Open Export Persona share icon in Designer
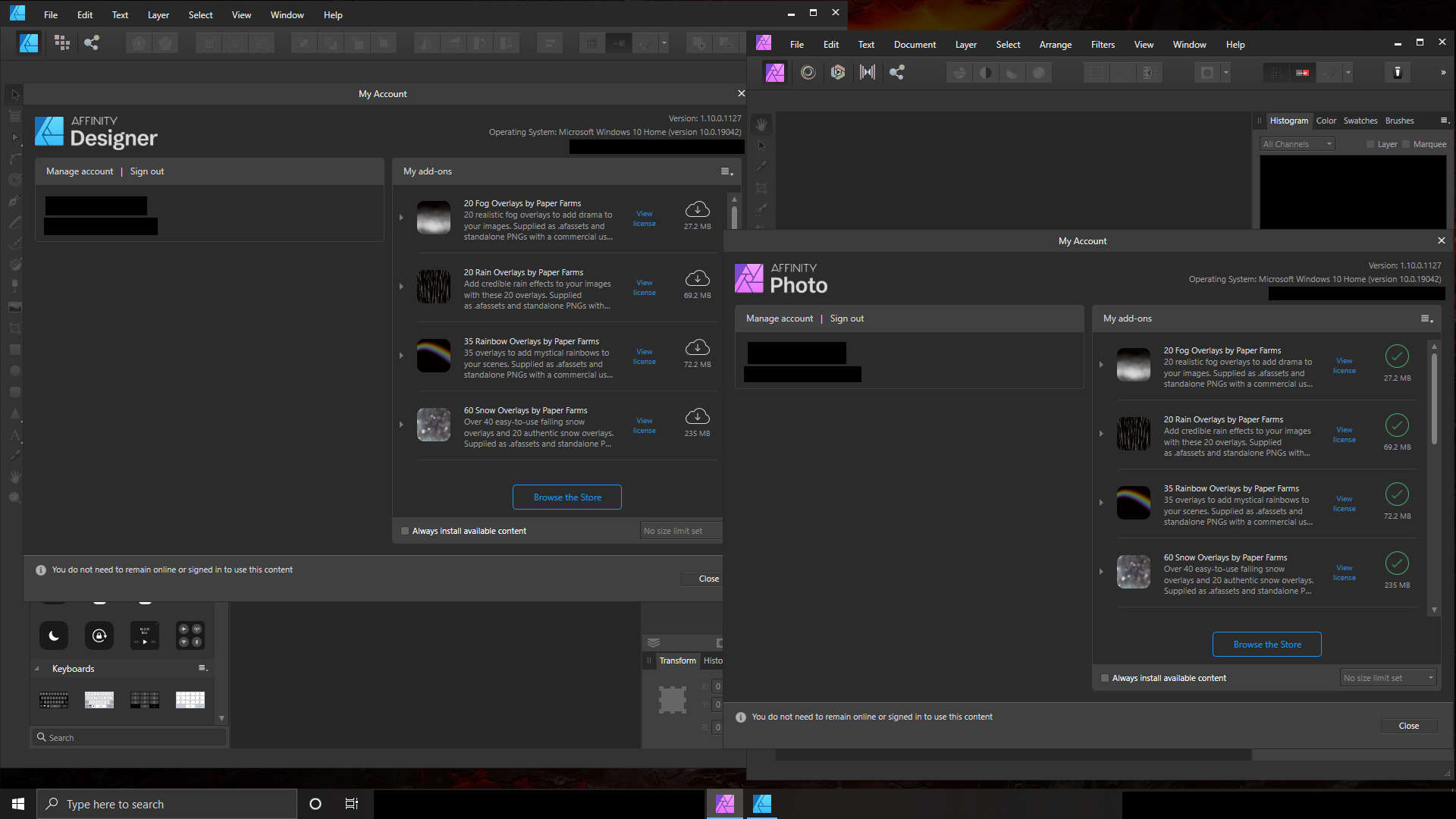Screen dimensions: 1456x819 [x=92, y=43]
